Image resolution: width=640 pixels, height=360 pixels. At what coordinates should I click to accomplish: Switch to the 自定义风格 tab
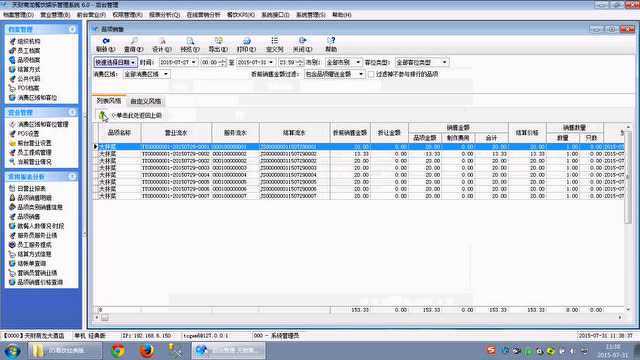click(146, 101)
